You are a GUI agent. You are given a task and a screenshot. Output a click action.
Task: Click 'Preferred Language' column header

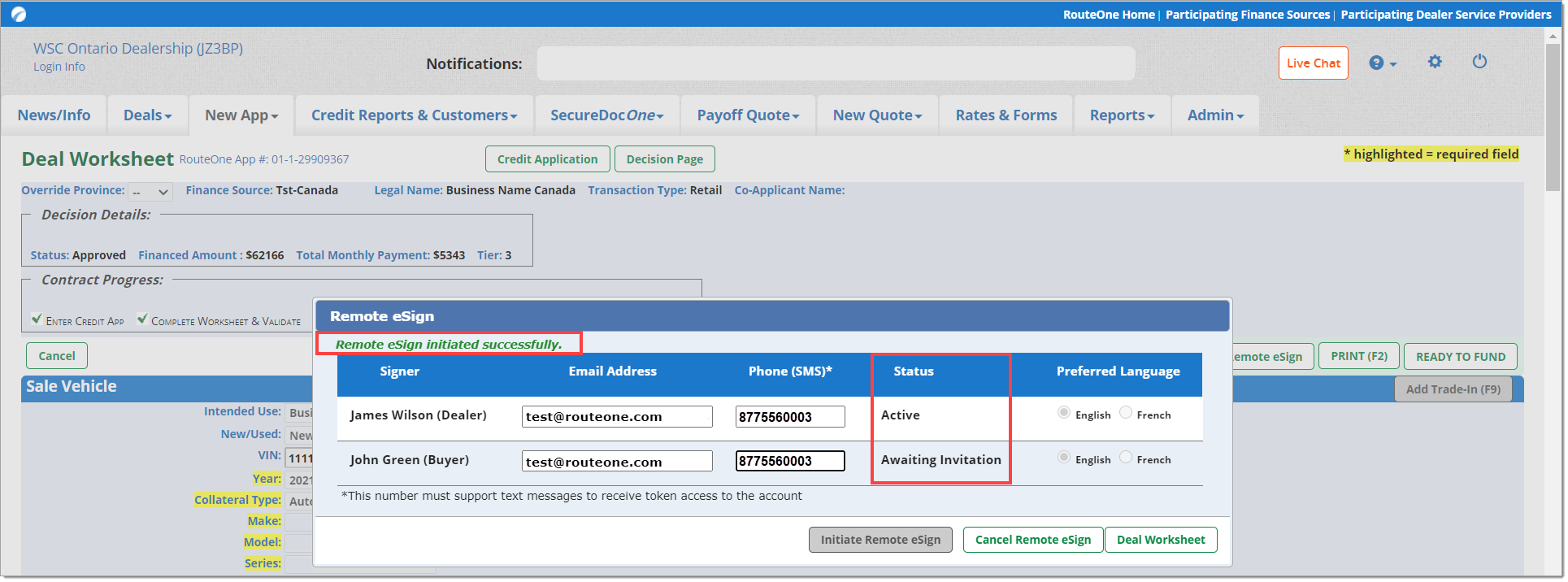click(x=1118, y=371)
